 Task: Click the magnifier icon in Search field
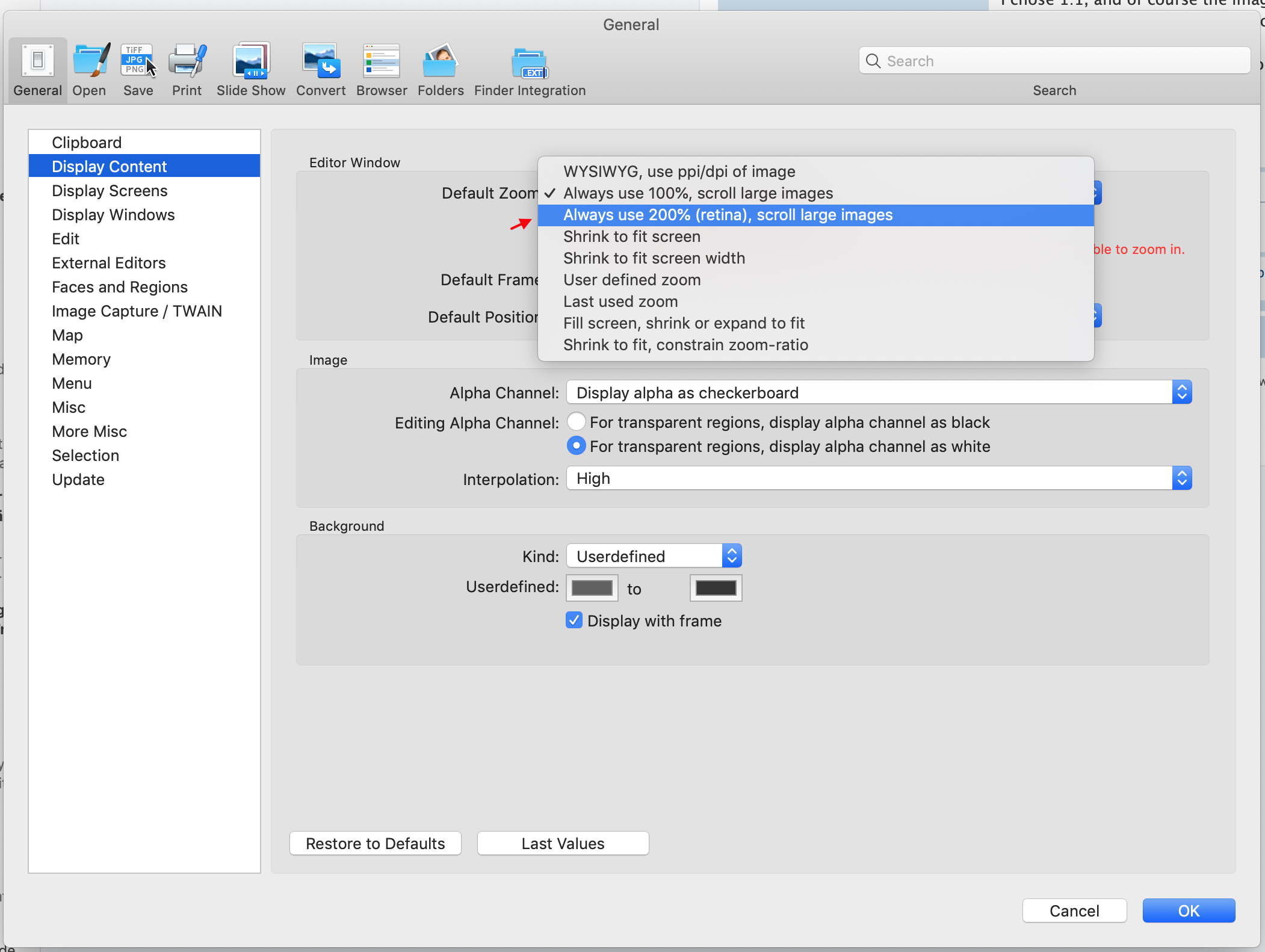point(873,61)
